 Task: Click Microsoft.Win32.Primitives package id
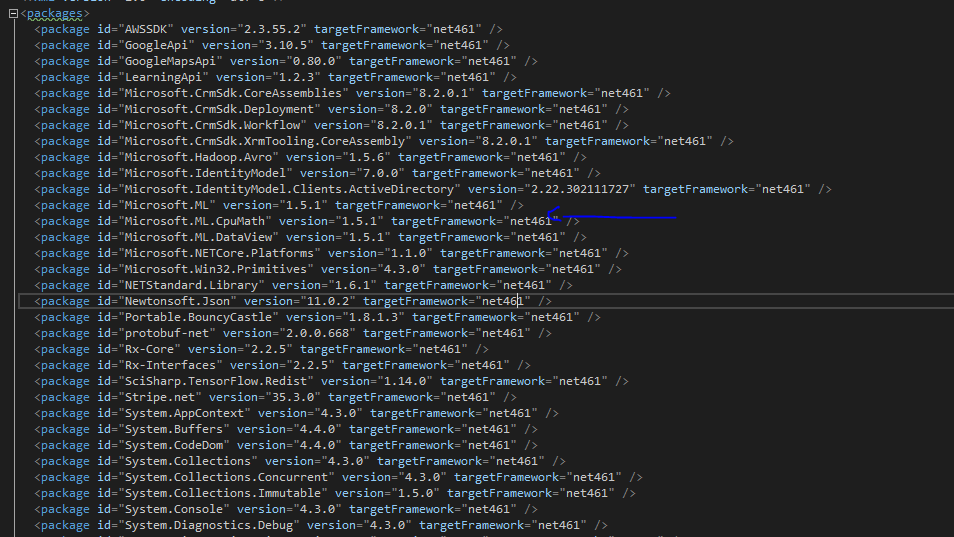(216, 269)
